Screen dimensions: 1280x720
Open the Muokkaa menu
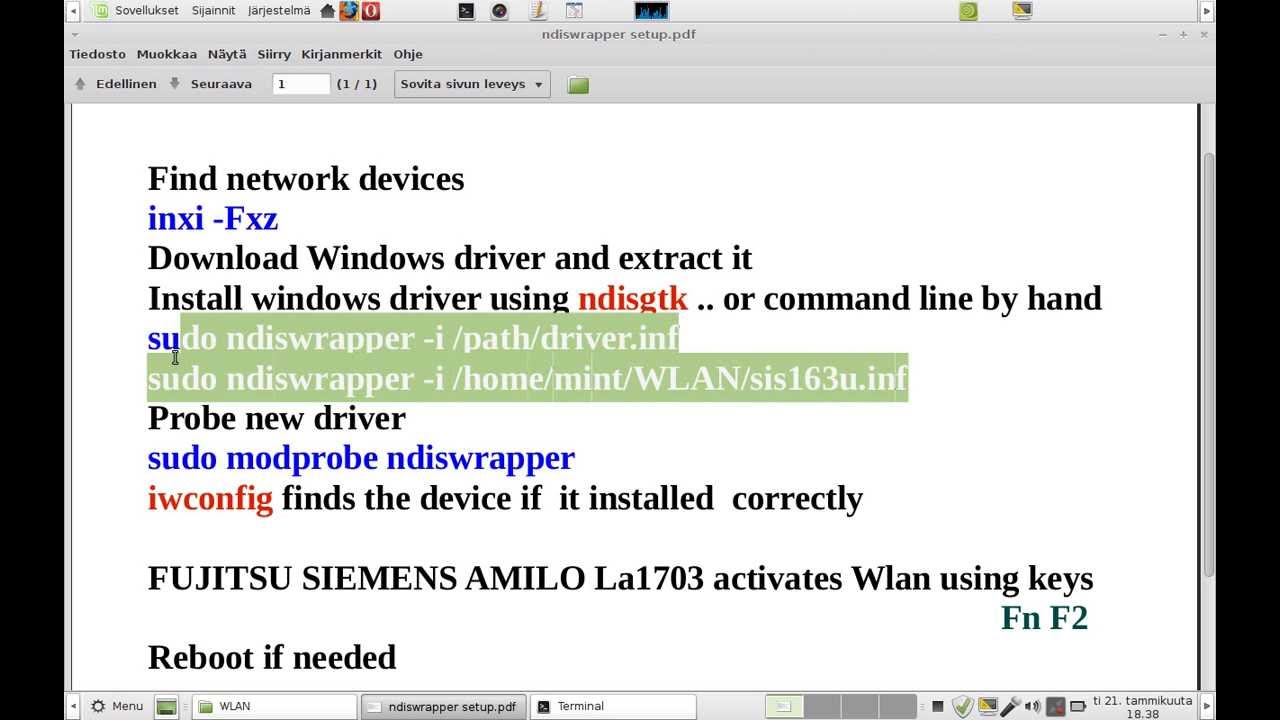point(167,54)
